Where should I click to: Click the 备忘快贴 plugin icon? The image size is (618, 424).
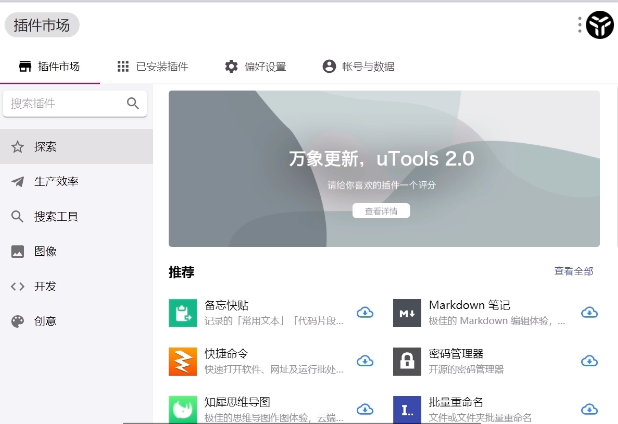(x=183, y=313)
